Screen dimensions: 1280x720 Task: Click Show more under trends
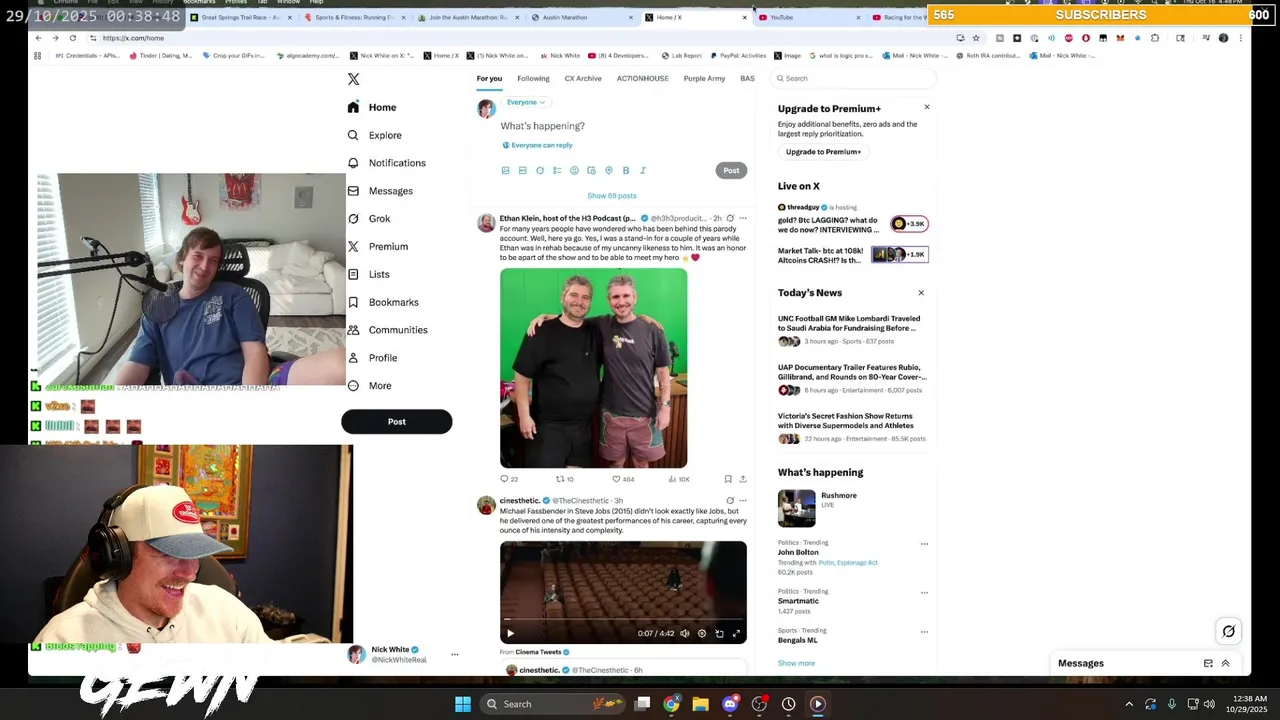click(796, 663)
